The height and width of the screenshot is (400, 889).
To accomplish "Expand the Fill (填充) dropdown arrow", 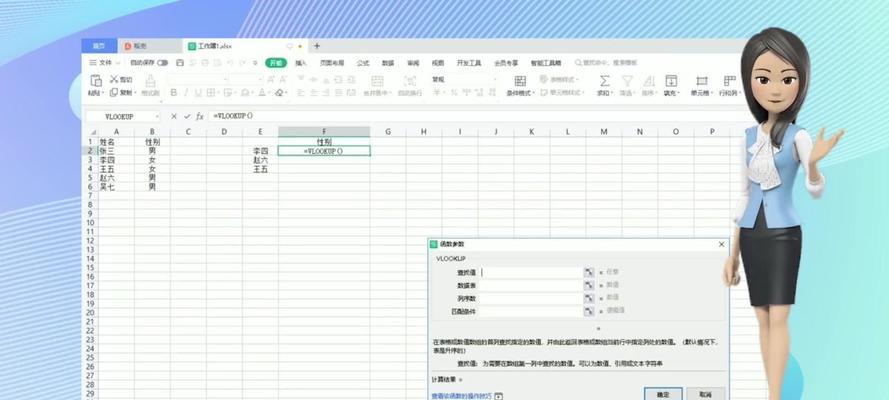I will (678, 93).
